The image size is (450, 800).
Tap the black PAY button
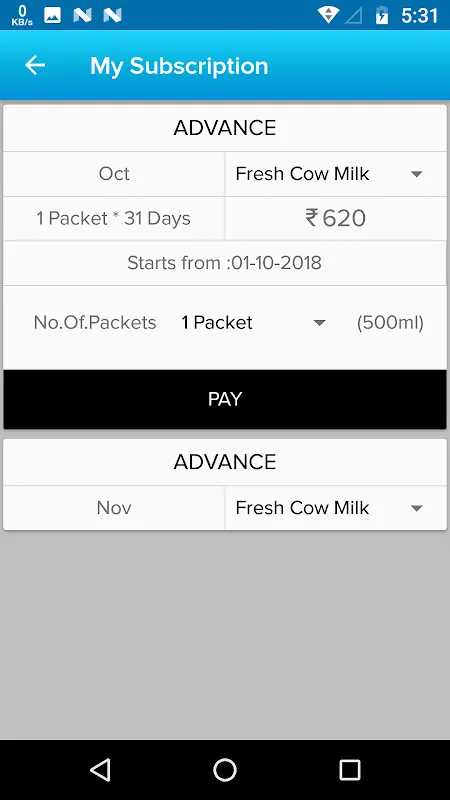(x=225, y=399)
